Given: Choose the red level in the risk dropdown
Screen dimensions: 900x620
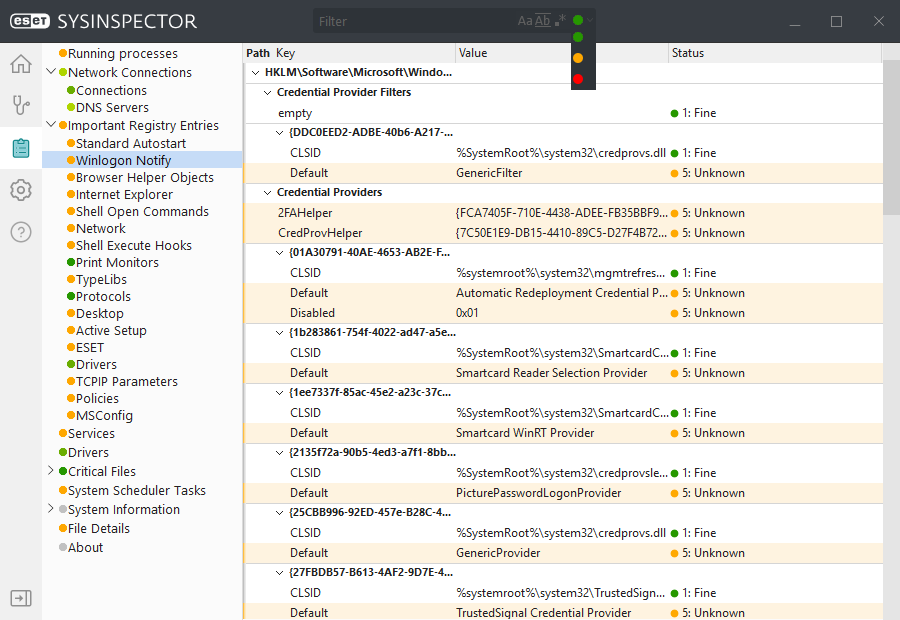Looking at the screenshot, I should (578, 79).
